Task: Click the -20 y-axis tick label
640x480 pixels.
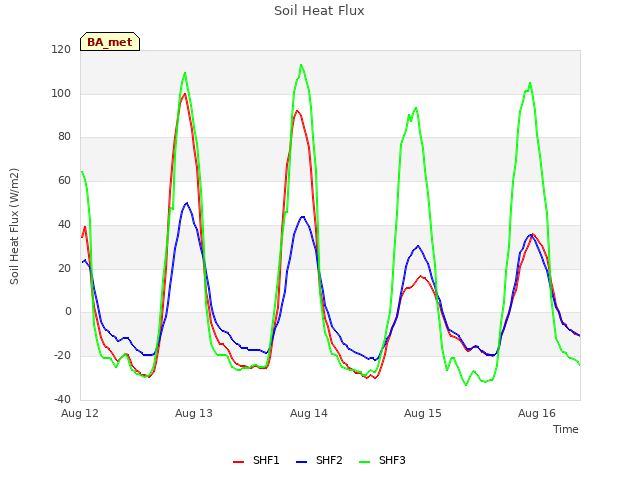Action: [x=62, y=356]
